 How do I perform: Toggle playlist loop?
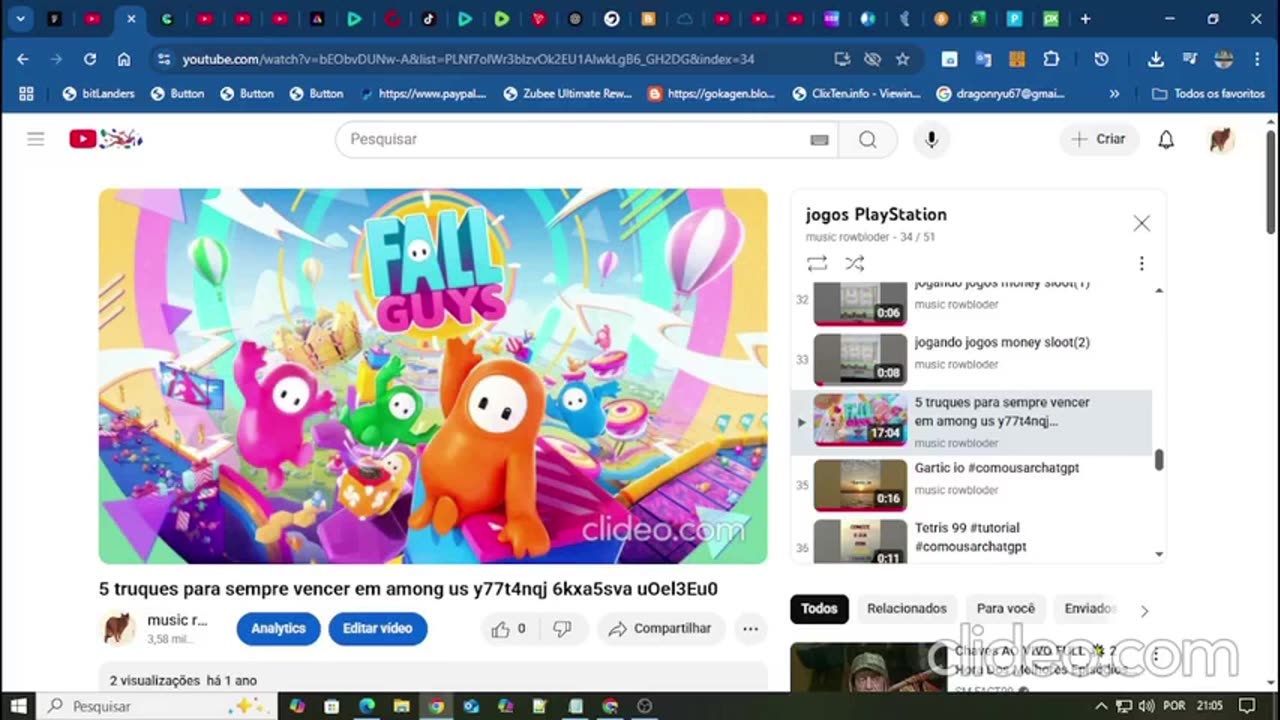point(817,263)
